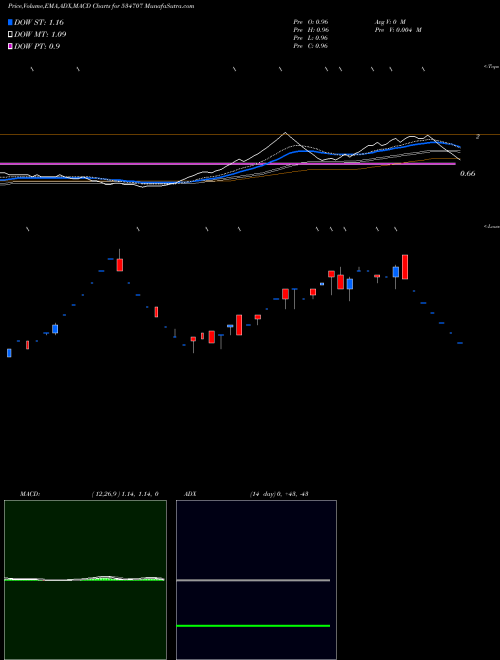
Task: Click the 'Pre L: 0.96' value
Action: 311,38
